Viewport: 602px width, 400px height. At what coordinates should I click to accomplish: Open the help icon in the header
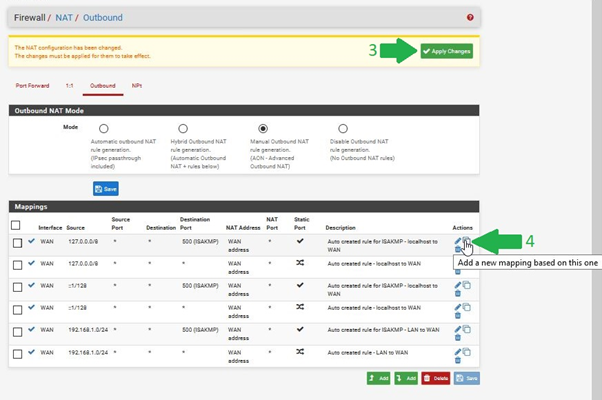[x=470, y=17]
